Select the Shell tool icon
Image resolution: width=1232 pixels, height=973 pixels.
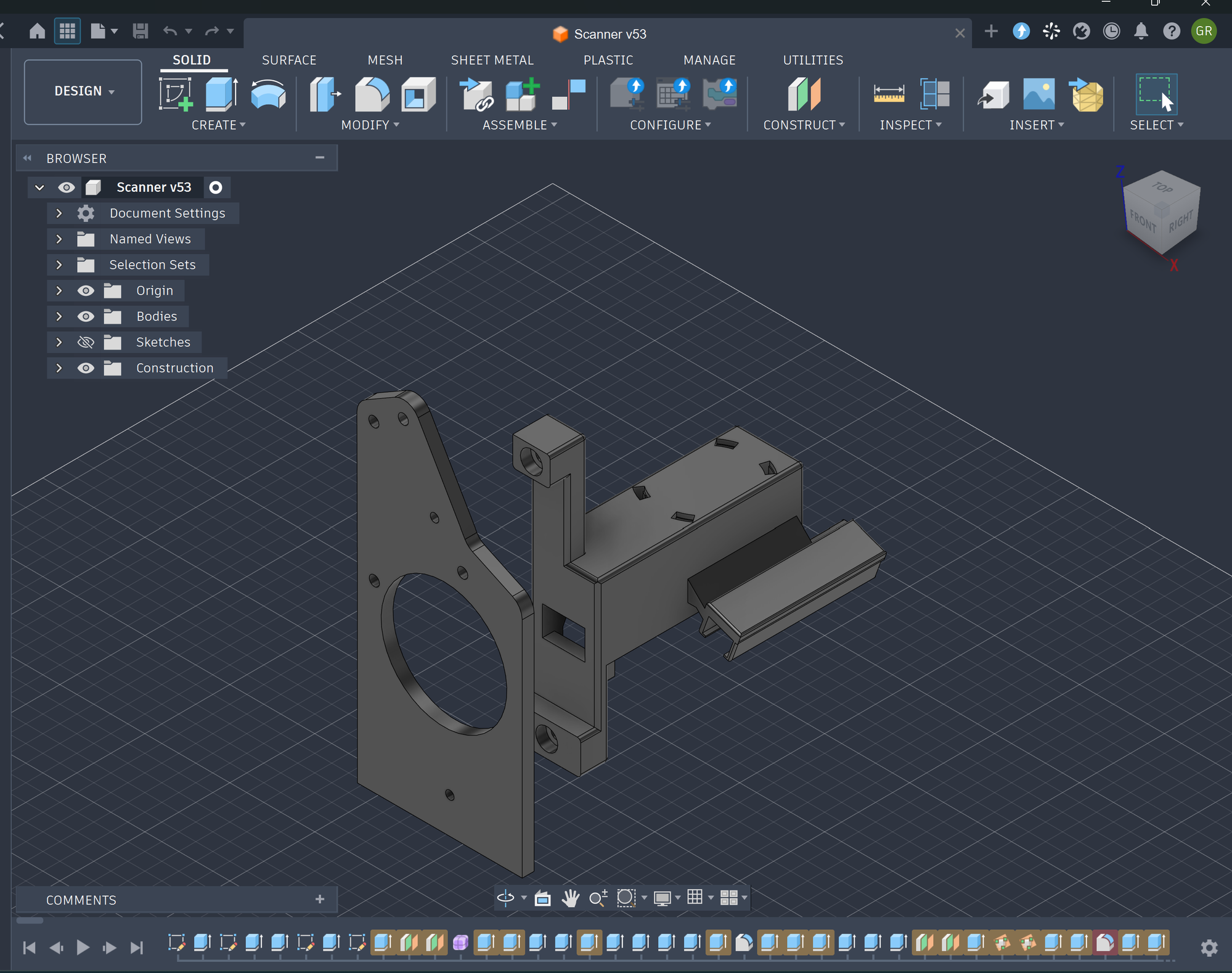pos(418,94)
